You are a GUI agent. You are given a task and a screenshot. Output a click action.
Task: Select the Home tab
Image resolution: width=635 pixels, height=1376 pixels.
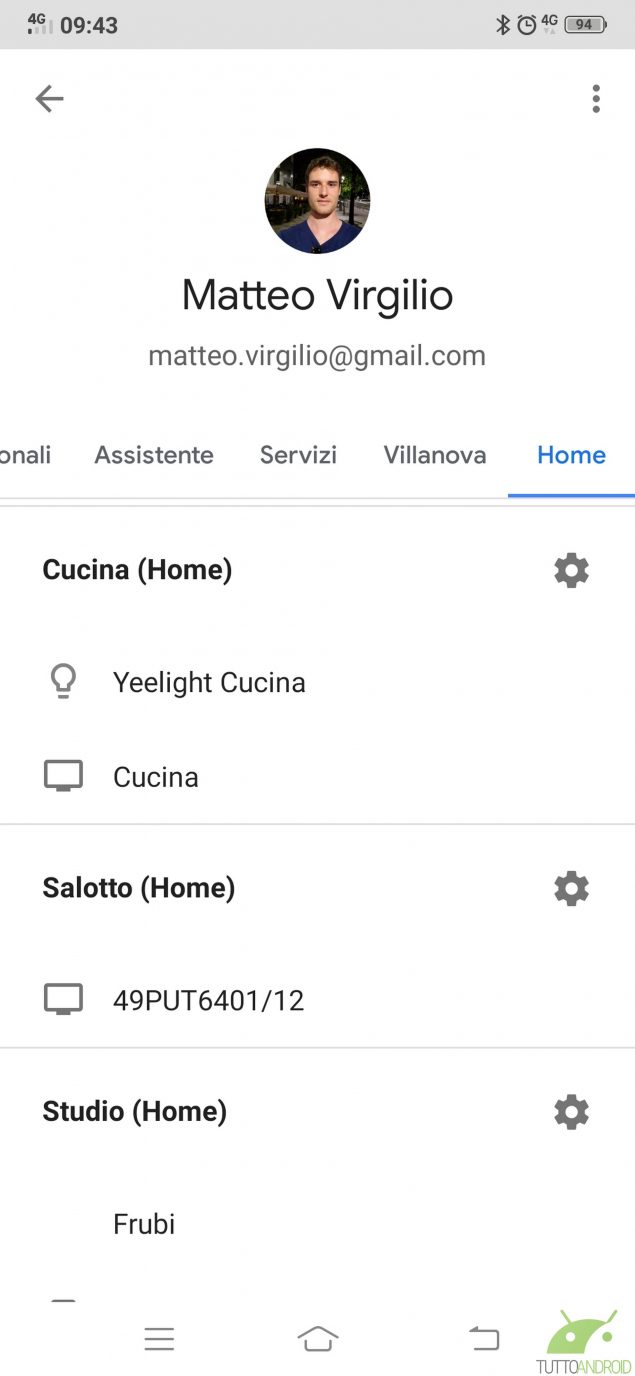(571, 455)
